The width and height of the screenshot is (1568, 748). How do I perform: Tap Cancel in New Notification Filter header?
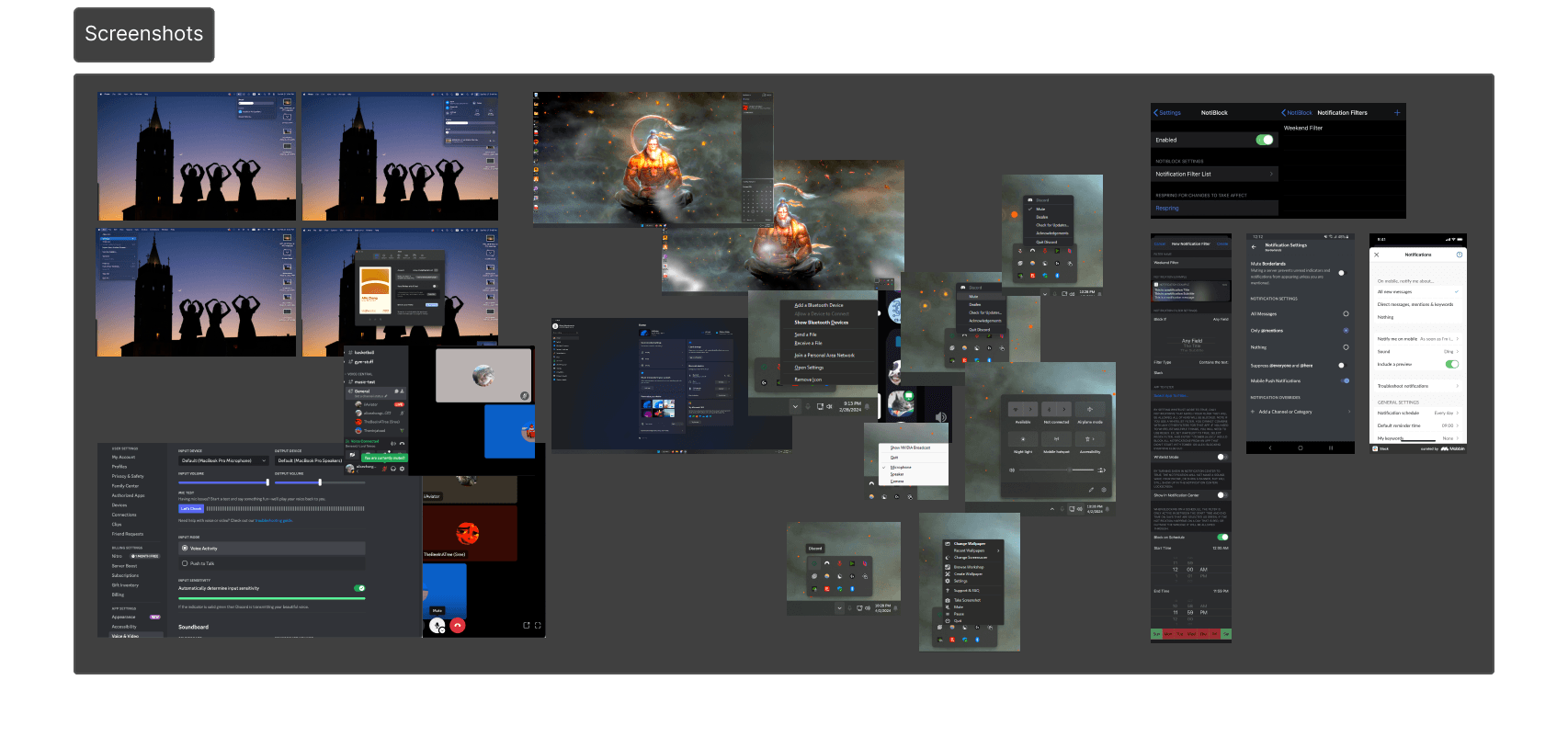tap(1160, 244)
